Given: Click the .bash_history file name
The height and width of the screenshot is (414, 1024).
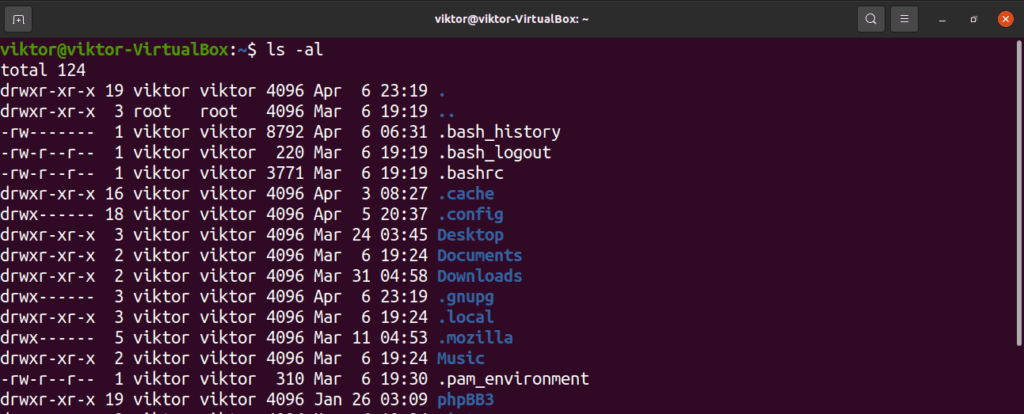Looking at the screenshot, I should (499, 132).
